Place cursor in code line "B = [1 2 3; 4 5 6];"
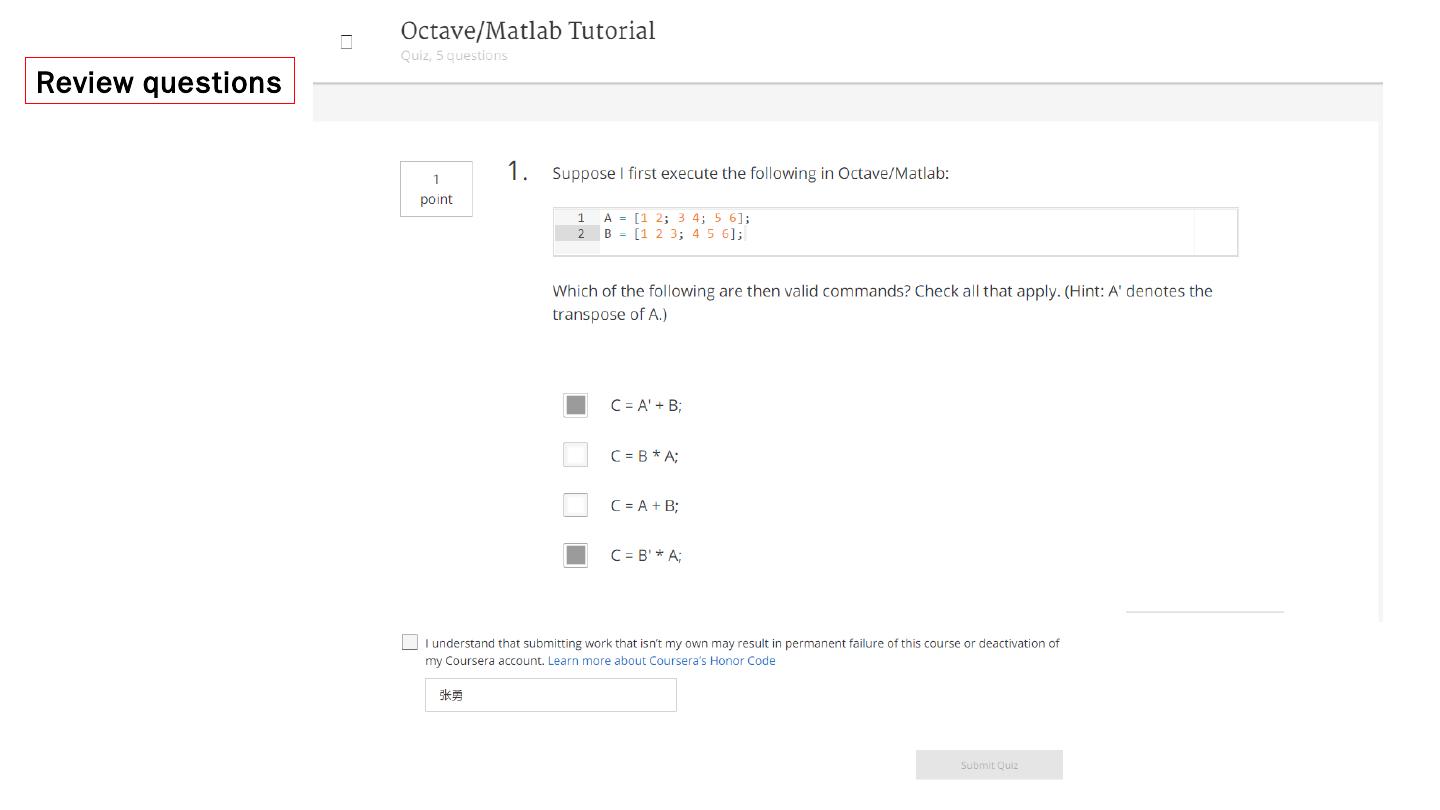This screenshot has height=810, width=1440. point(673,234)
